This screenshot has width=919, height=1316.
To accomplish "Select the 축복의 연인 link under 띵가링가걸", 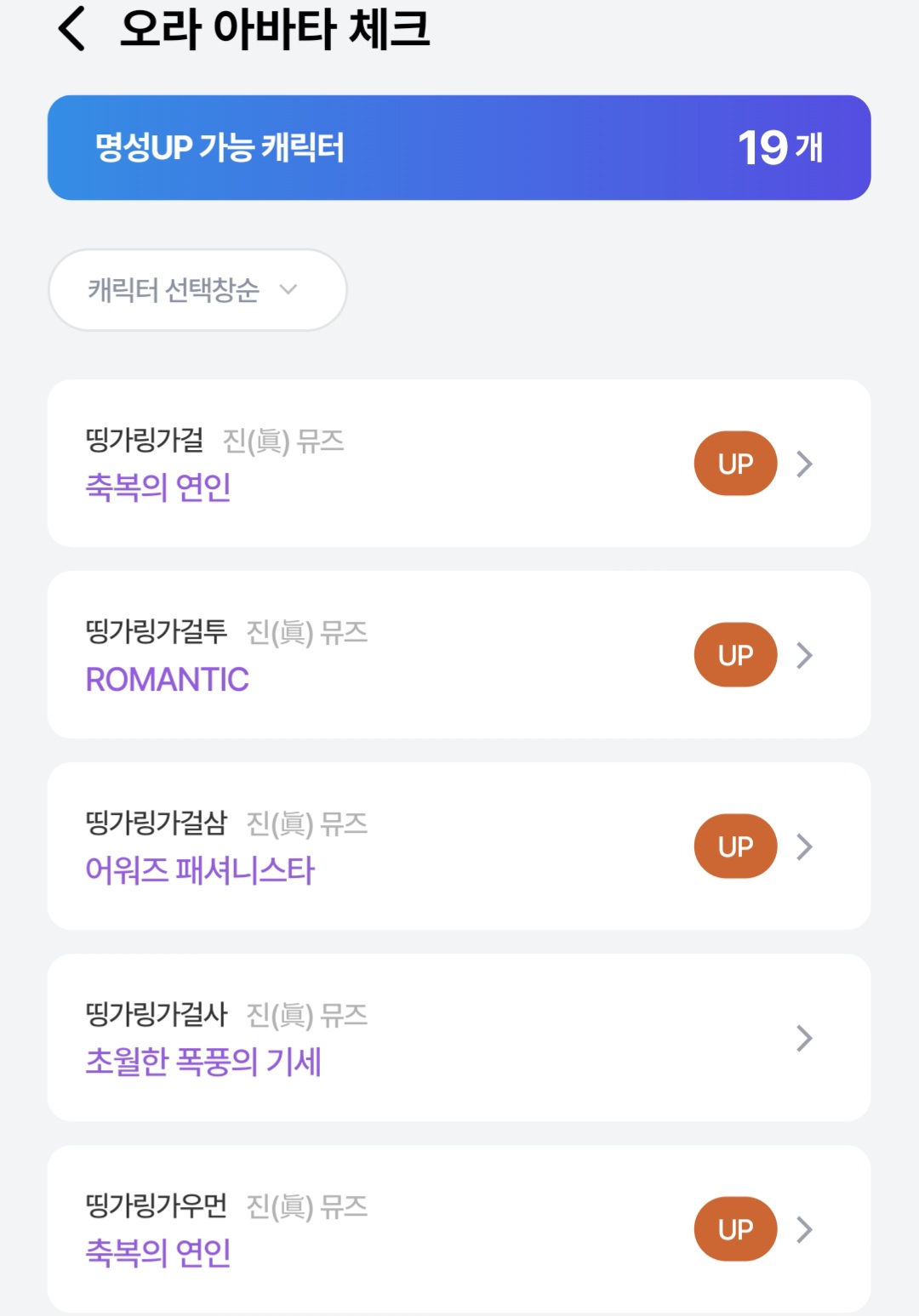I will point(158,487).
